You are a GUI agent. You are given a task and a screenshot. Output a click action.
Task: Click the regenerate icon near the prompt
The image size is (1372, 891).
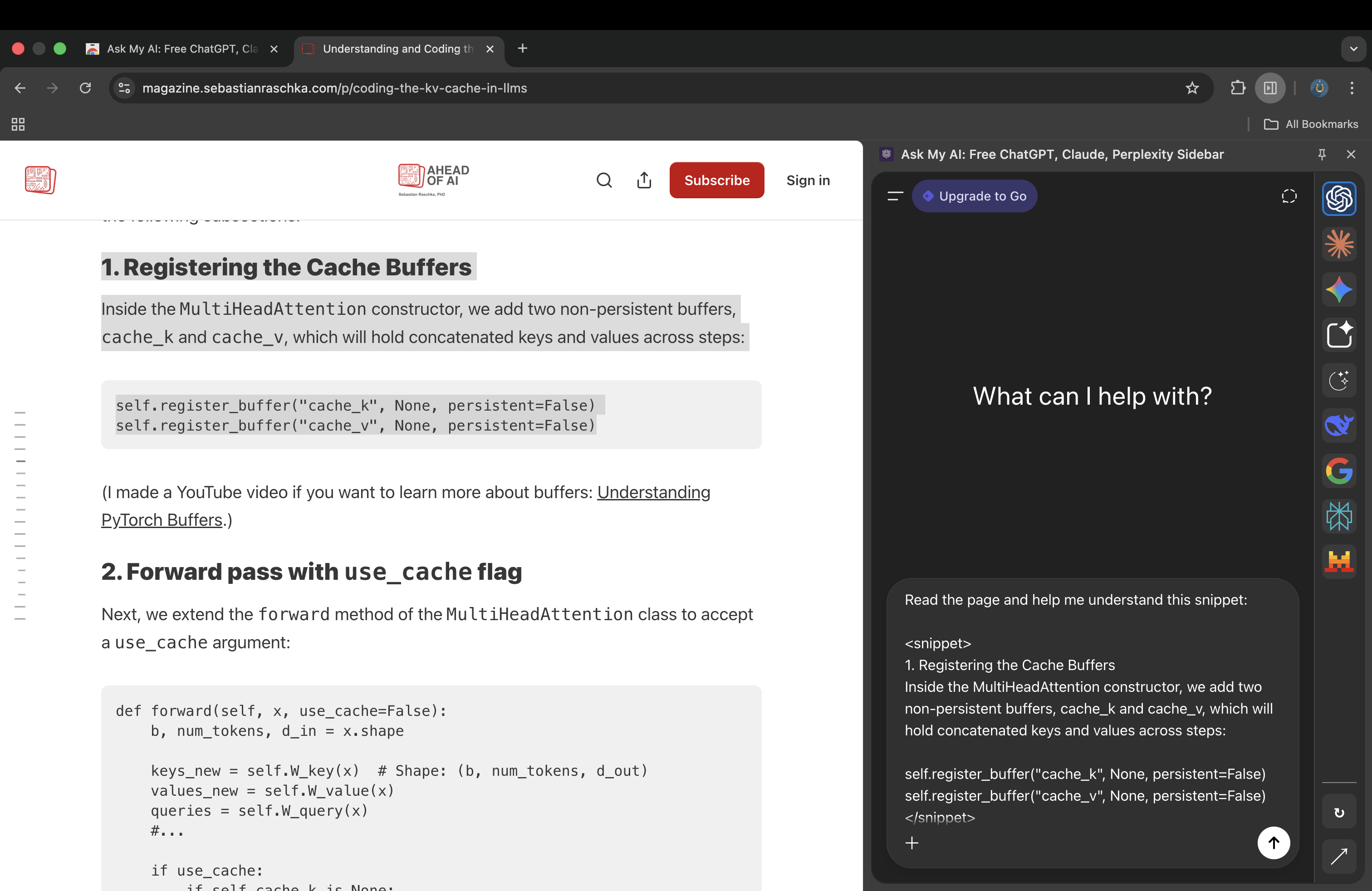point(1339,812)
